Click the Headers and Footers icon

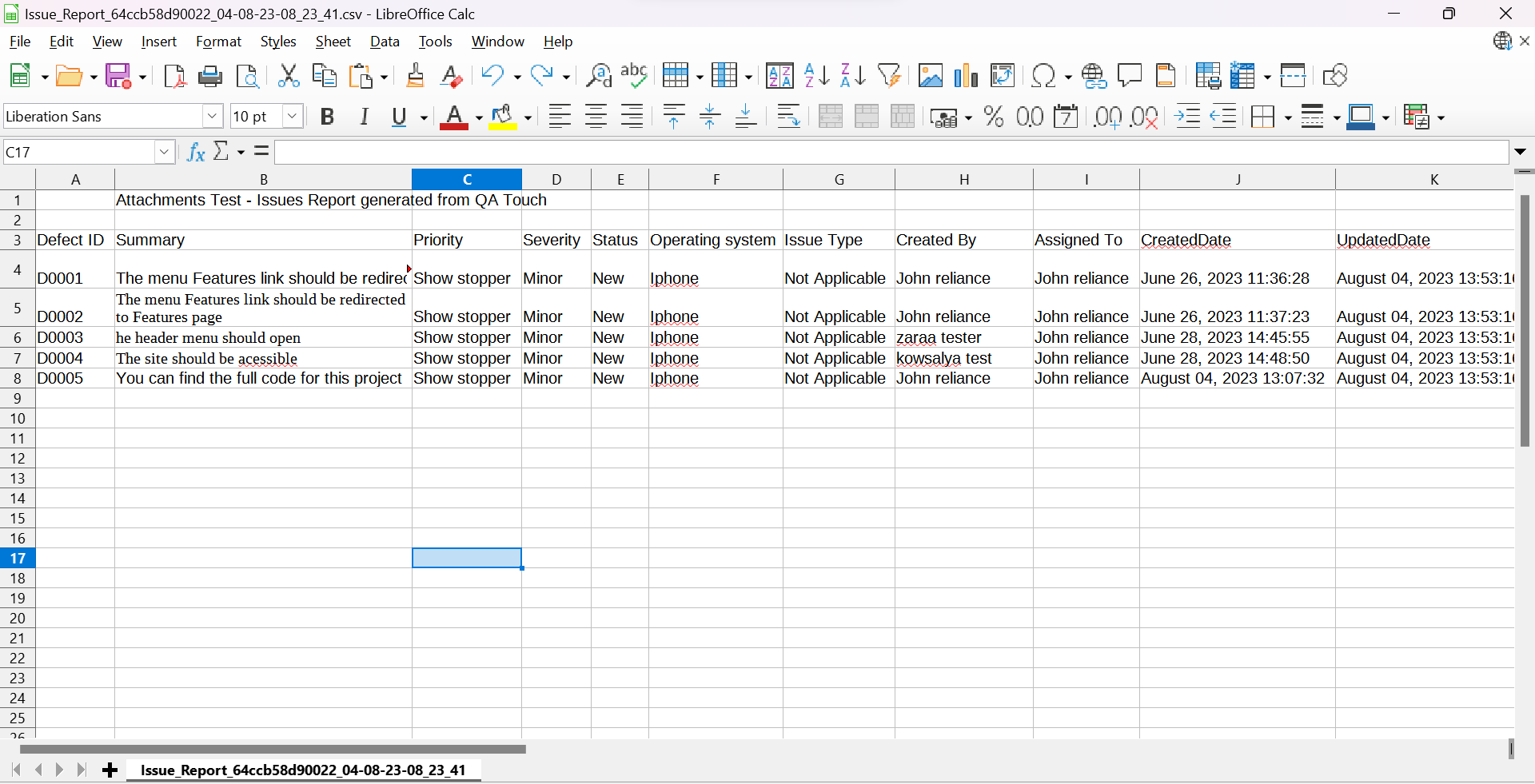pos(1166,76)
